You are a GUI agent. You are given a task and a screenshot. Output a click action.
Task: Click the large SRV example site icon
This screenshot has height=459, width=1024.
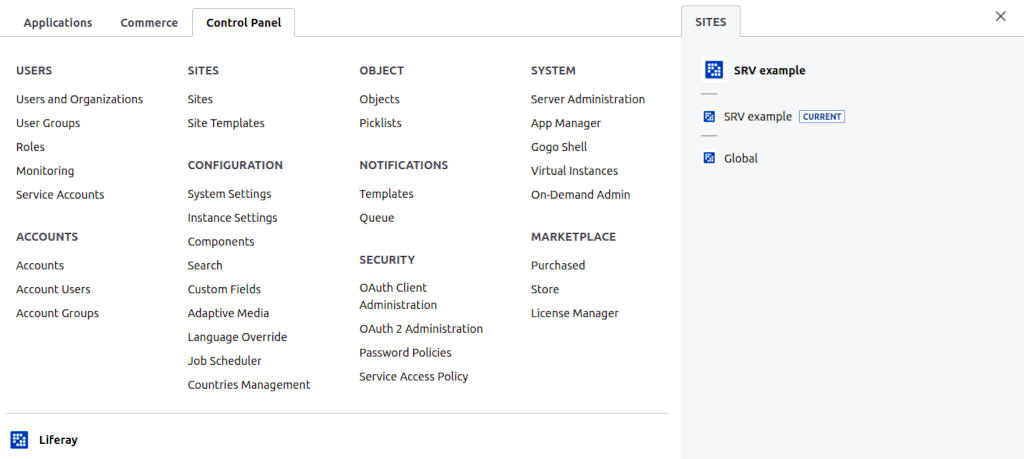(x=714, y=70)
